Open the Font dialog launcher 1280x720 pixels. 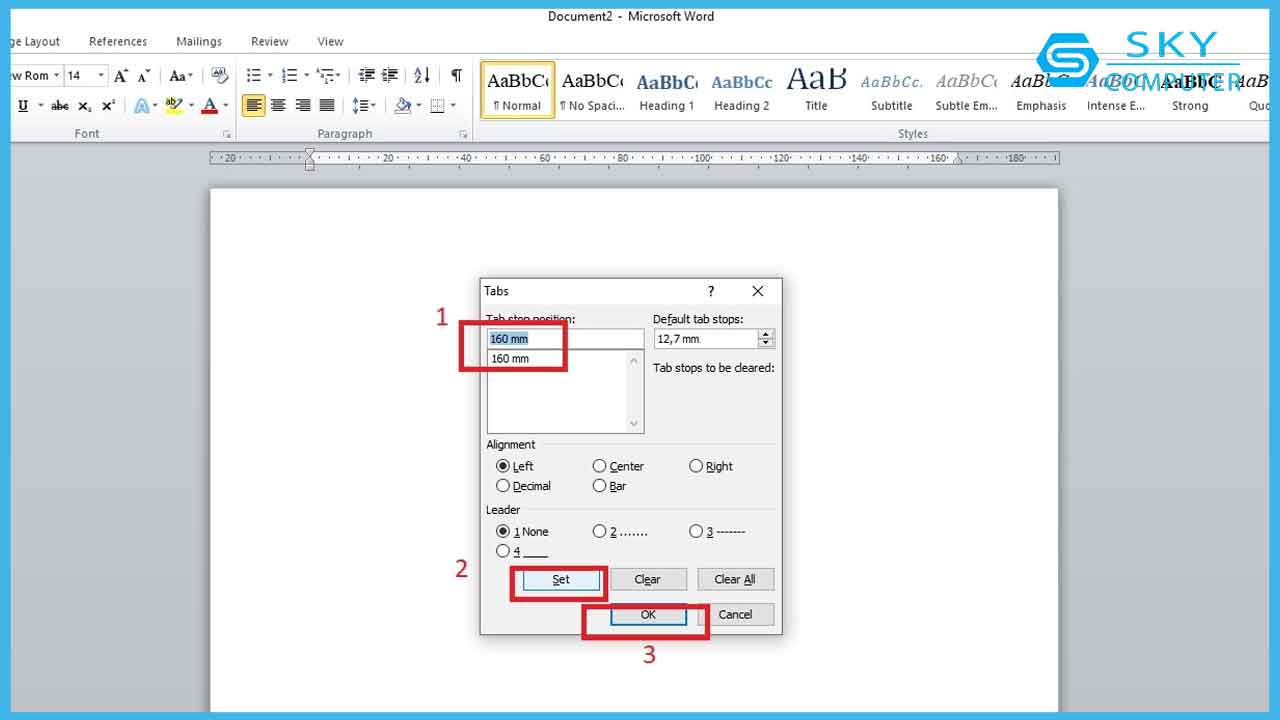[227, 134]
